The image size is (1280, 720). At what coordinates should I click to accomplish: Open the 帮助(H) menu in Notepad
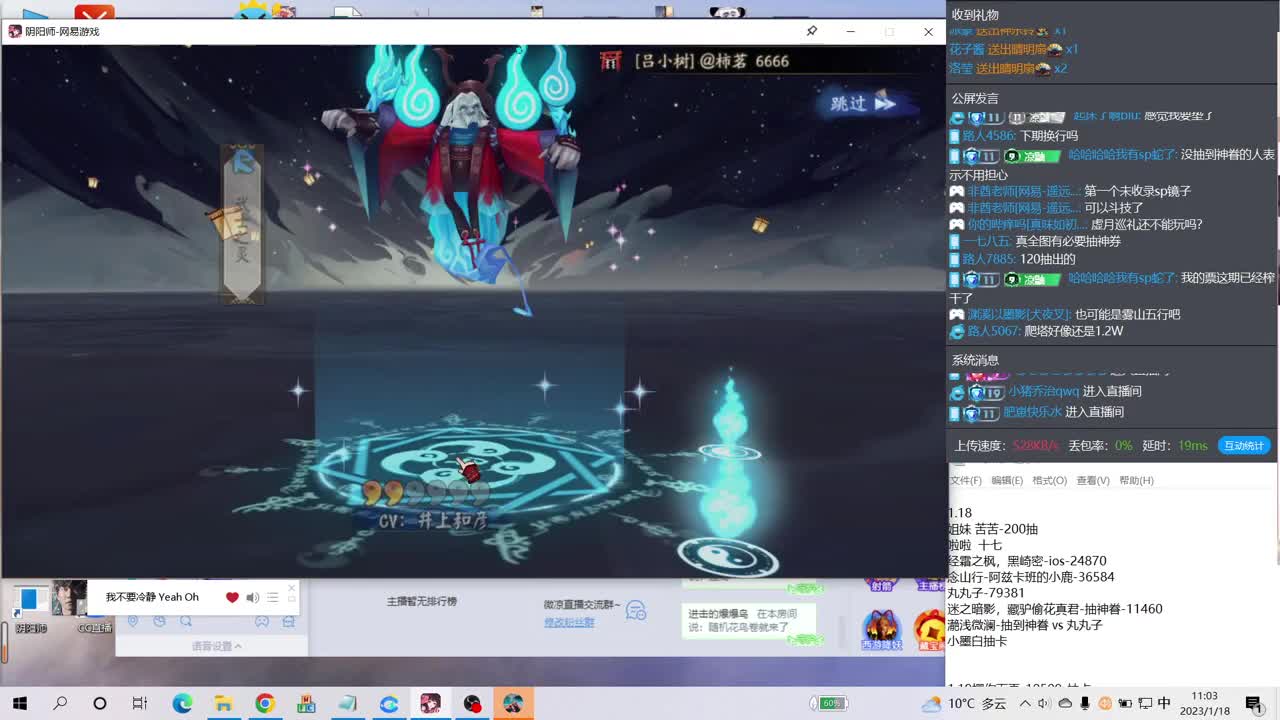[x=1136, y=481]
